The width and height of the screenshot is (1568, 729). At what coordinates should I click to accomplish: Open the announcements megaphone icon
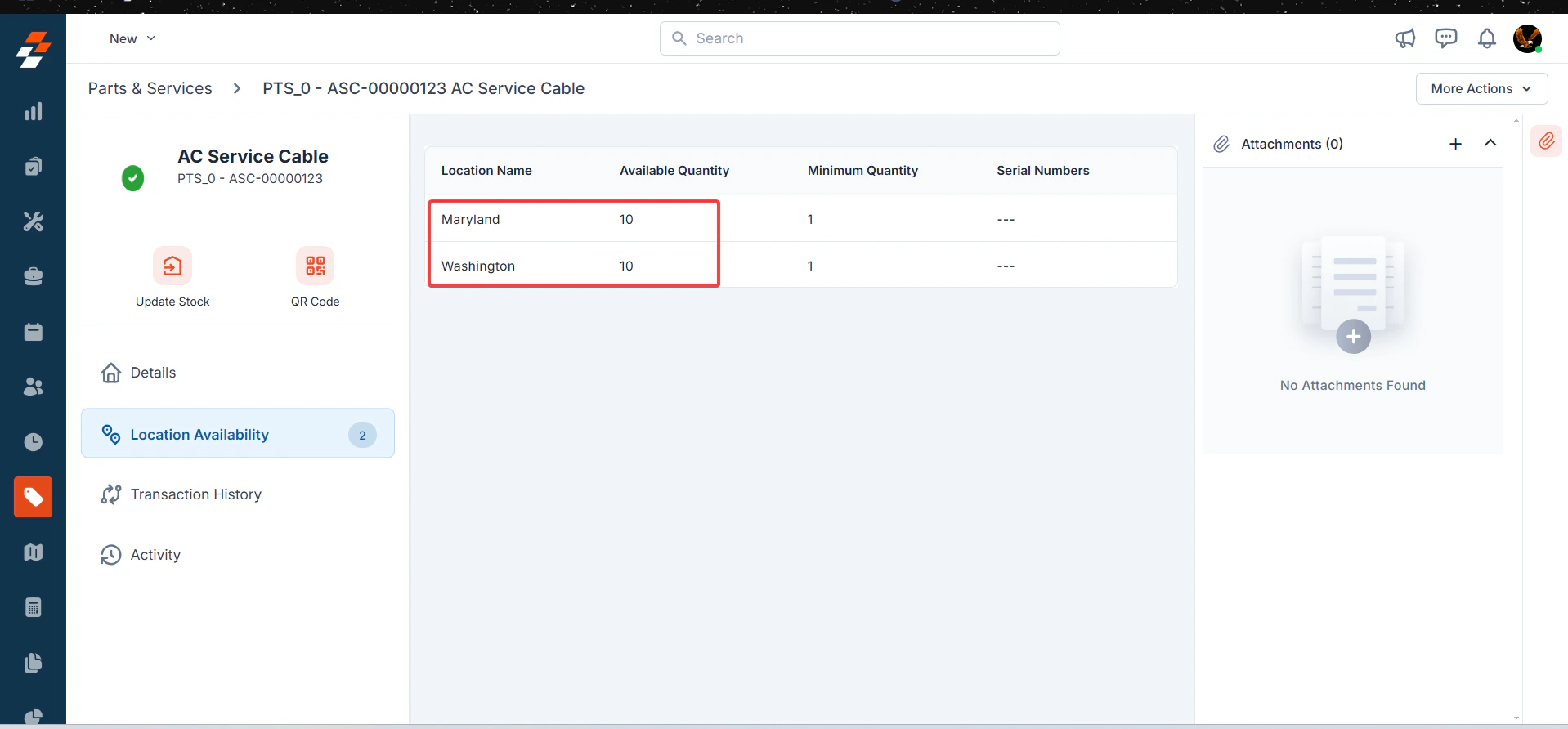pos(1404,38)
